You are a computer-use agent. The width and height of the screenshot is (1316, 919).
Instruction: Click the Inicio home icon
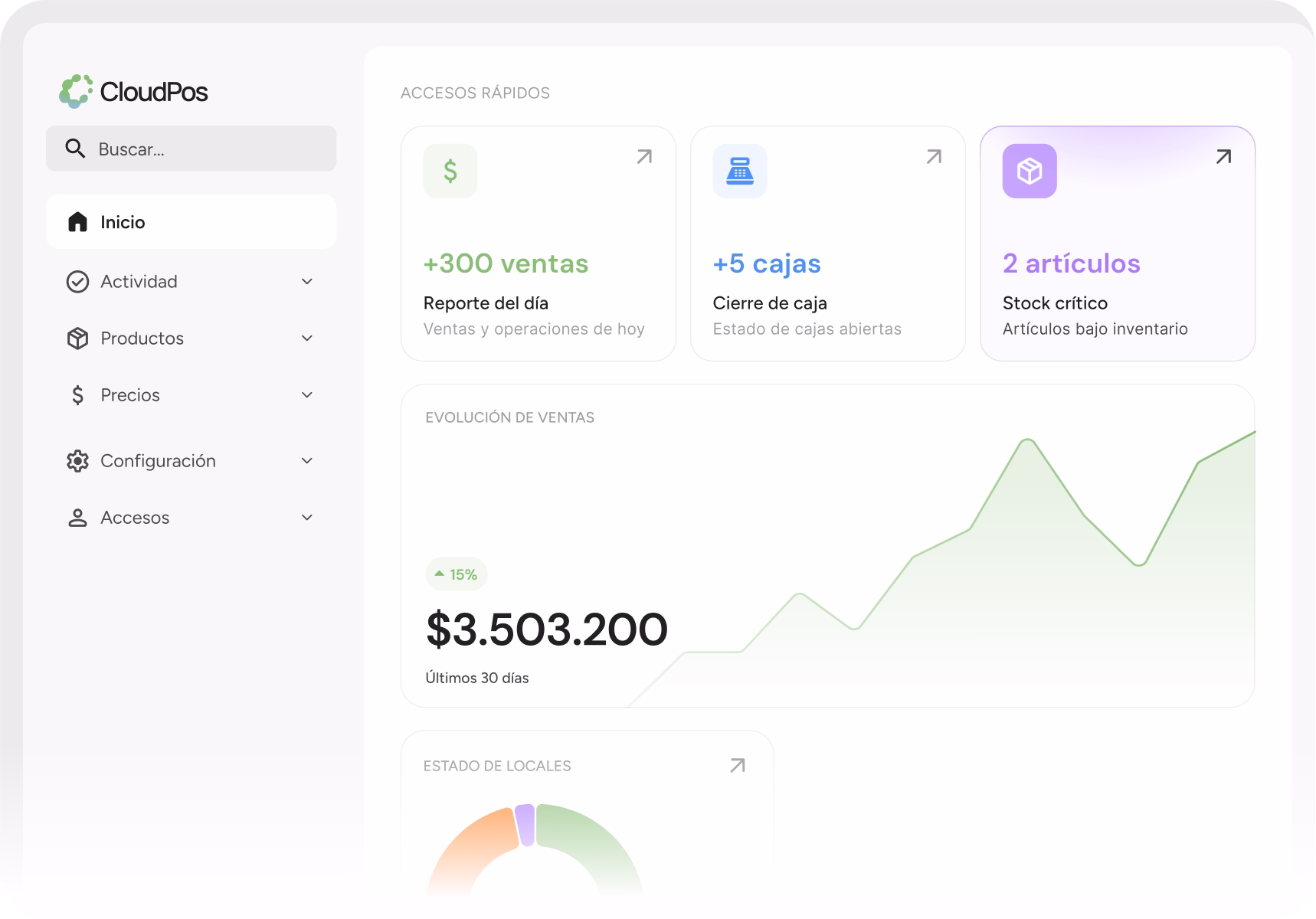77,222
